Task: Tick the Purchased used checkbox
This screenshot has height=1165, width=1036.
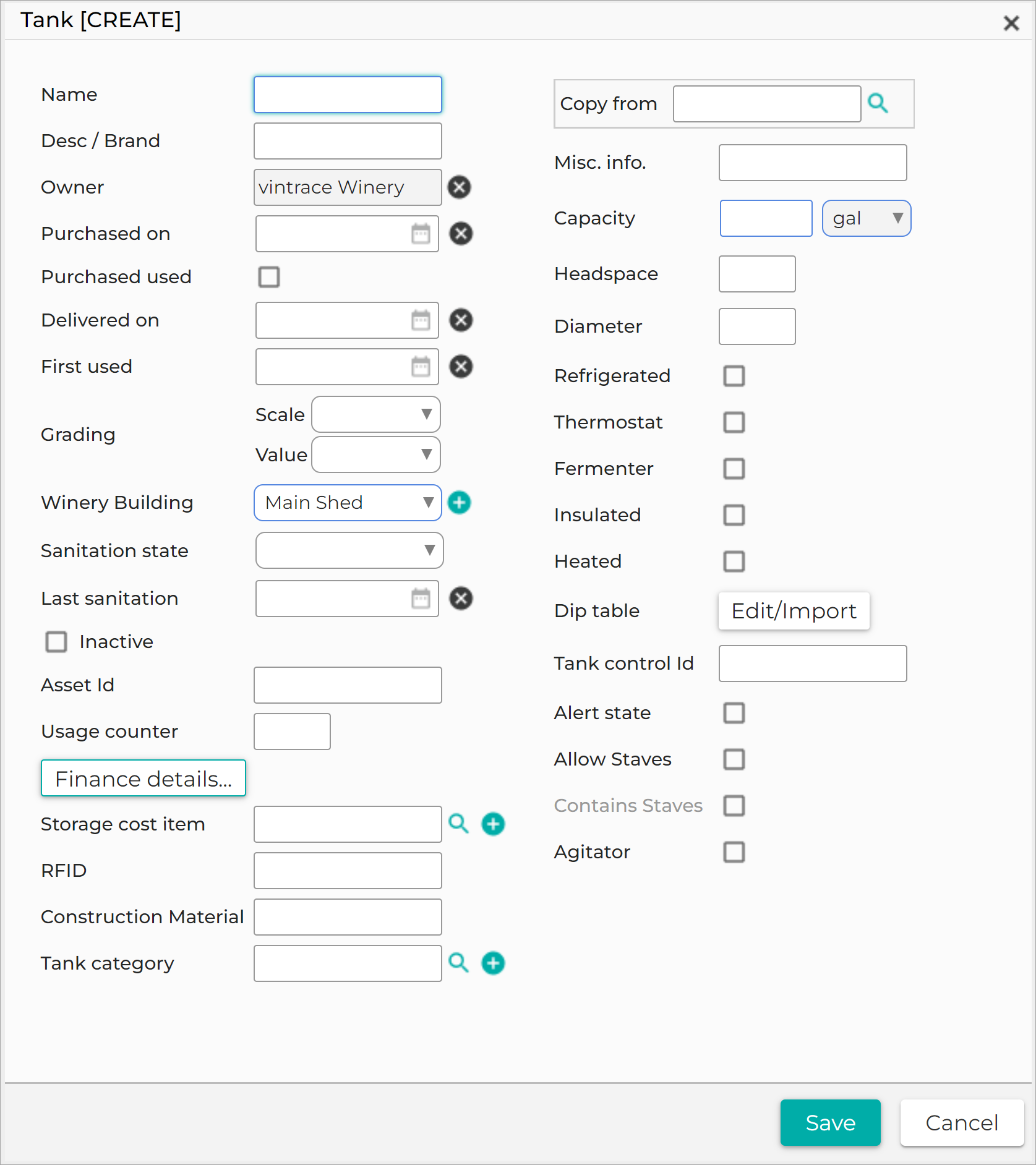Action: (269, 277)
